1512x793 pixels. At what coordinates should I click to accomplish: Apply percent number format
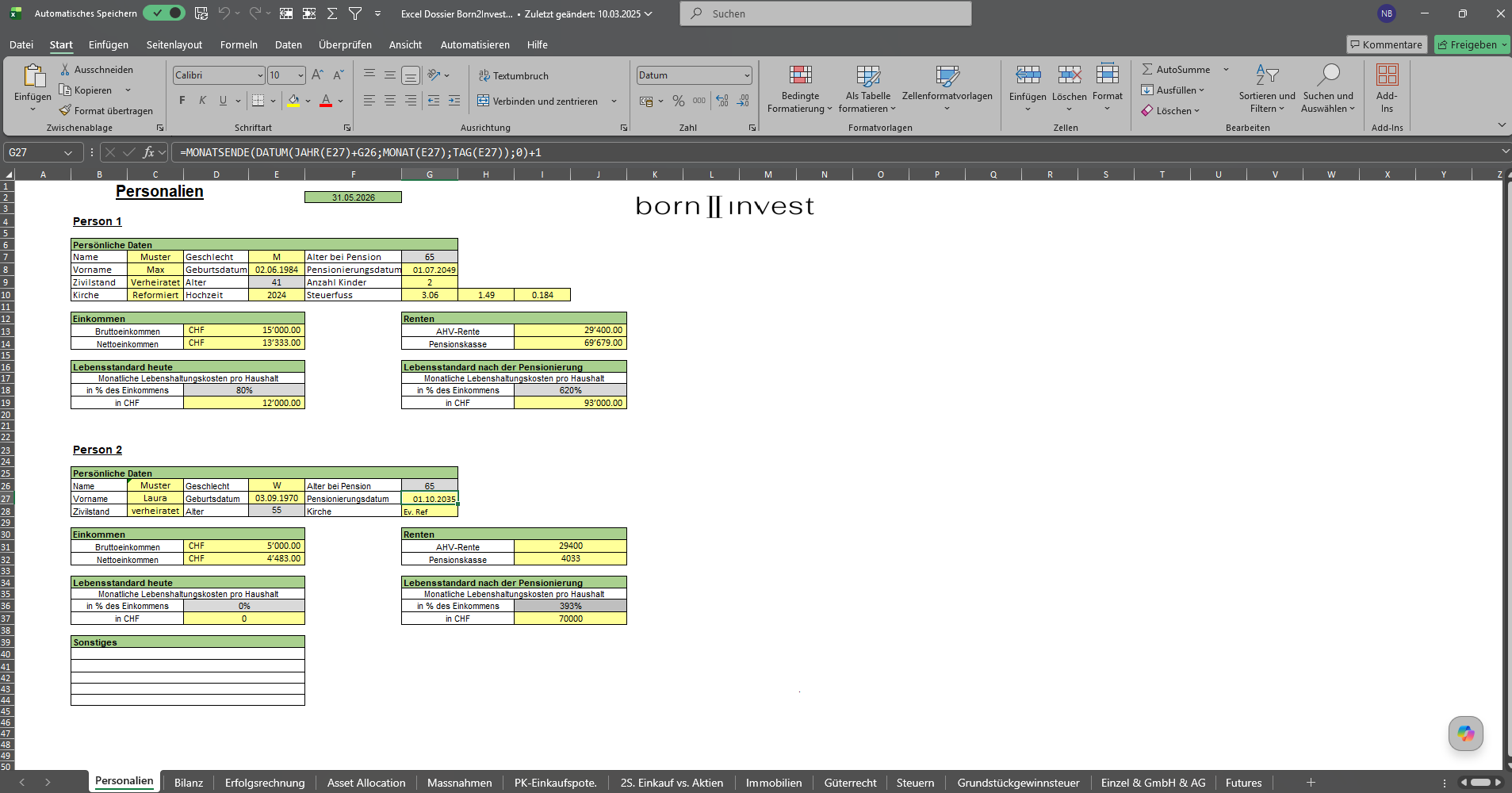coord(679,101)
